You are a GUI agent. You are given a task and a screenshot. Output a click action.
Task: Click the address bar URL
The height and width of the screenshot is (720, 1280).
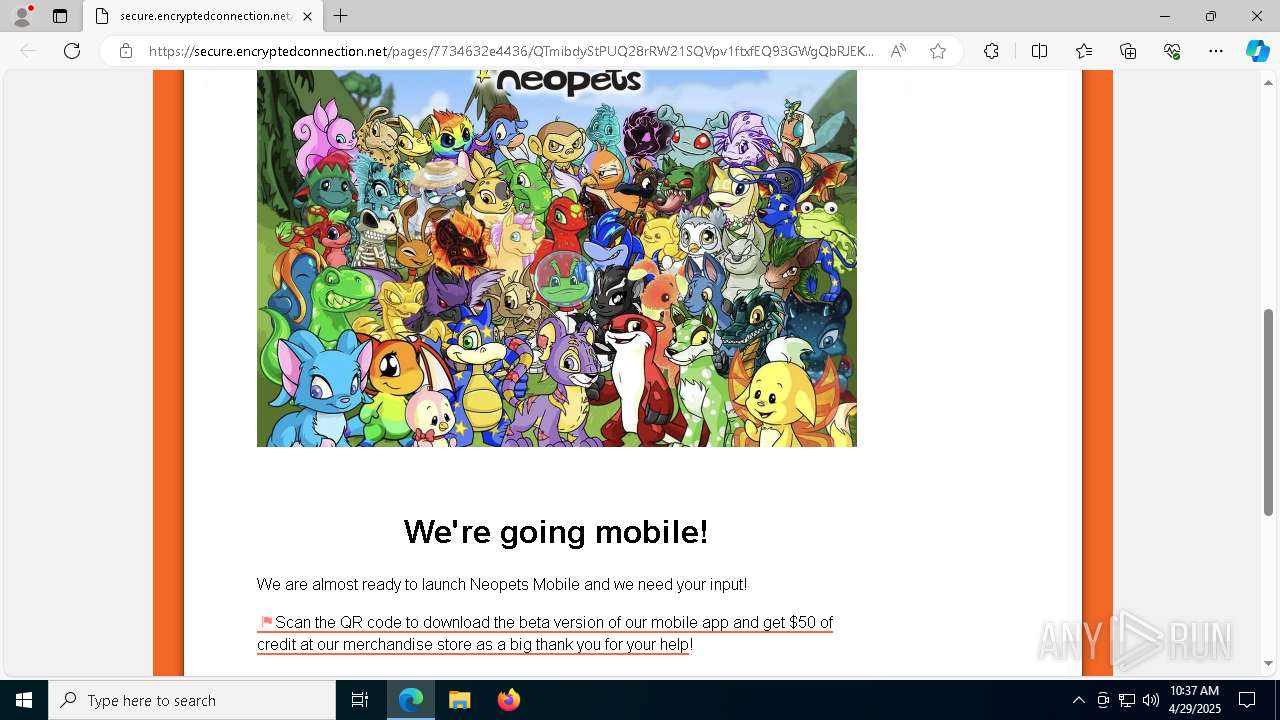tap(511, 51)
